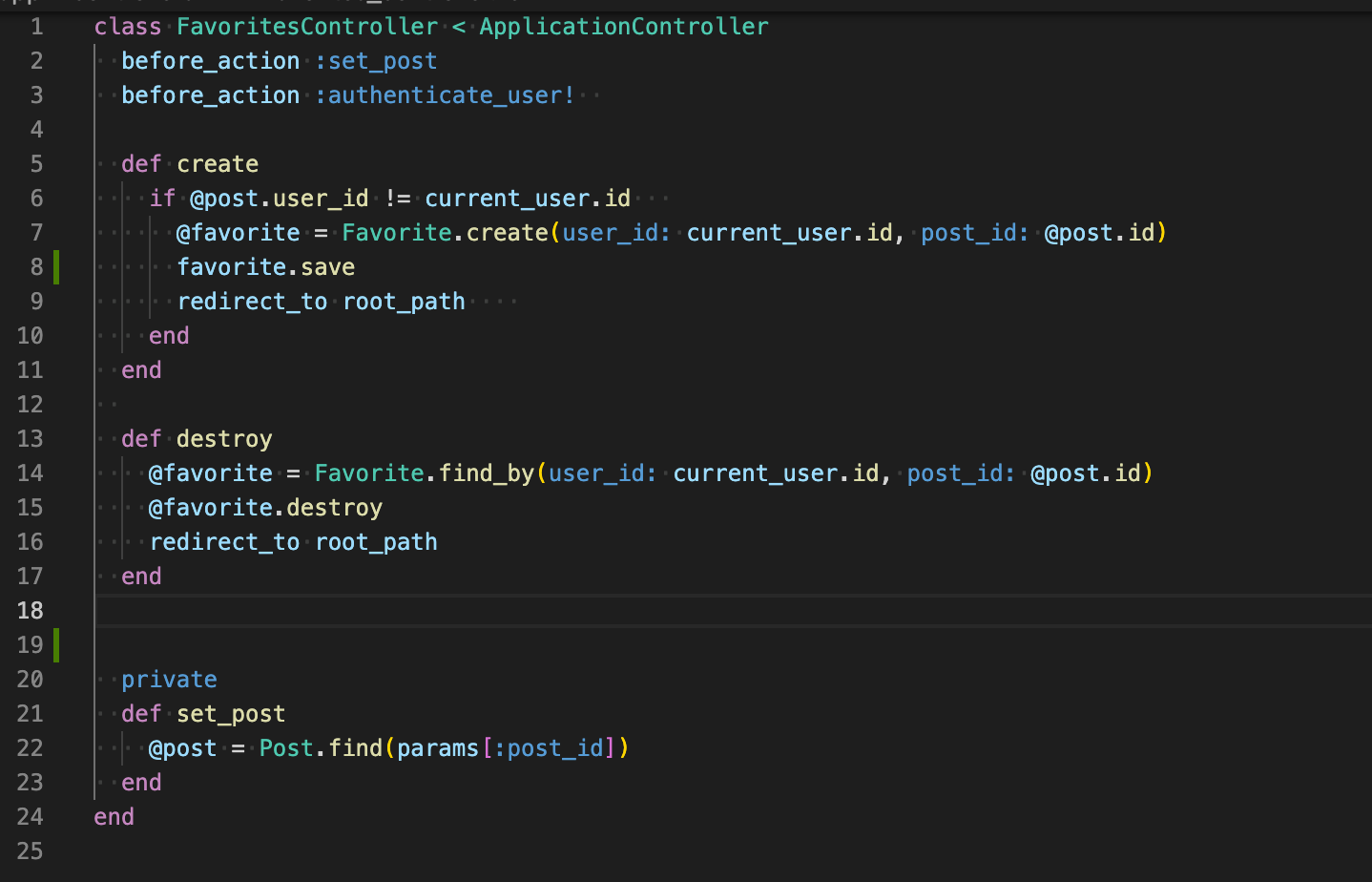The width and height of the screenshot is (1372, 882).
Task: Click the set_post method definition name
Action: pyautogui.click(x=231, y=714)
